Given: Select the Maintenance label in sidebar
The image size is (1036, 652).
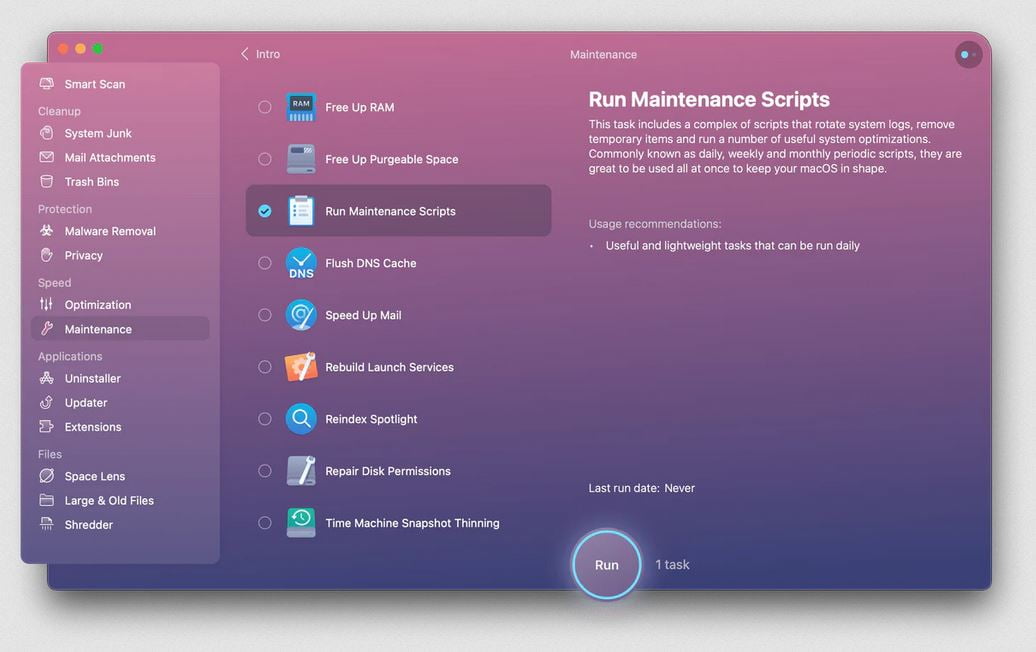Looking at the screenshot, I should pos(98,329).
